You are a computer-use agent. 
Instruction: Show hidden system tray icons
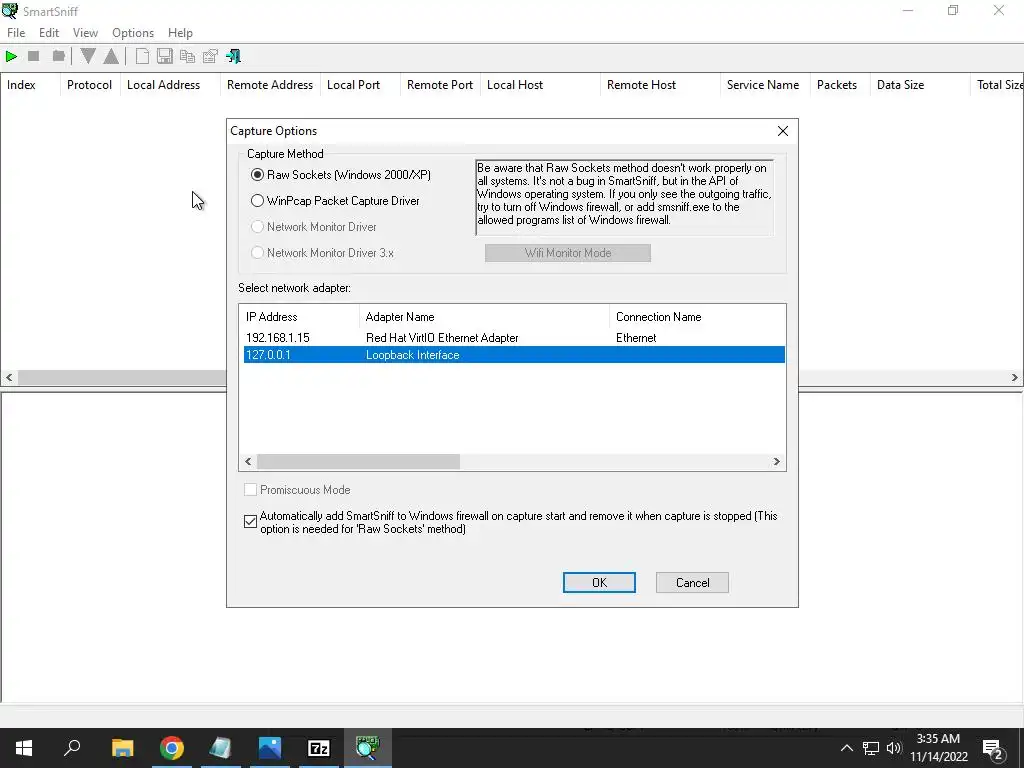point(846,748)
